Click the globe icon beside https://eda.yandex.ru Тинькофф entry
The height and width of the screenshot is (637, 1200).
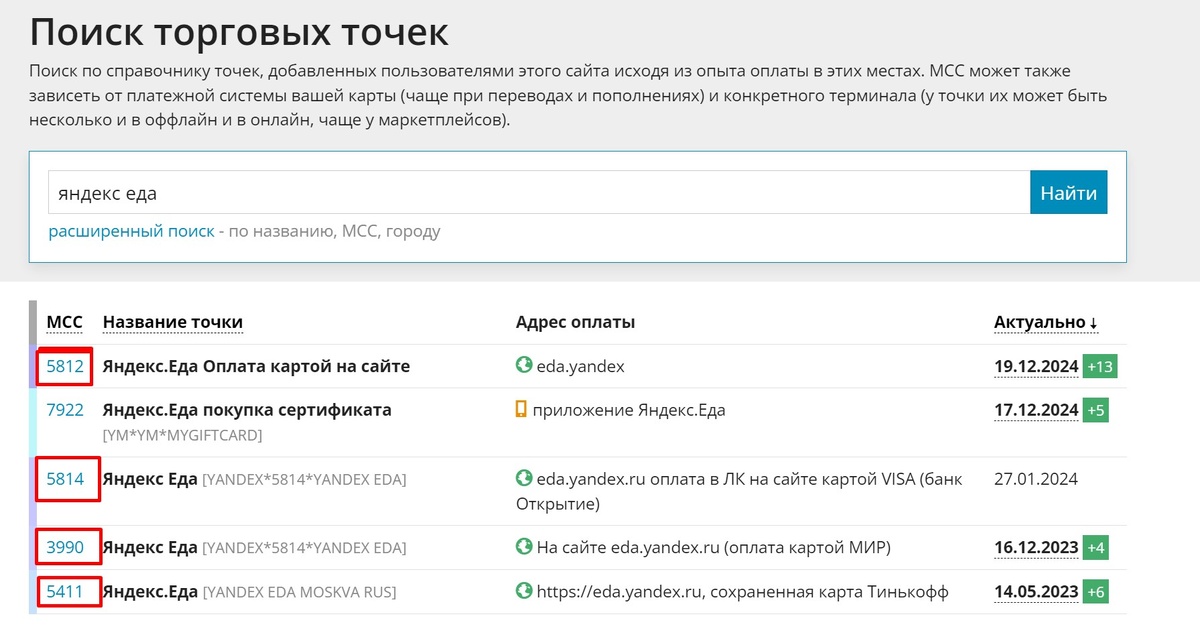pos(521,591)
